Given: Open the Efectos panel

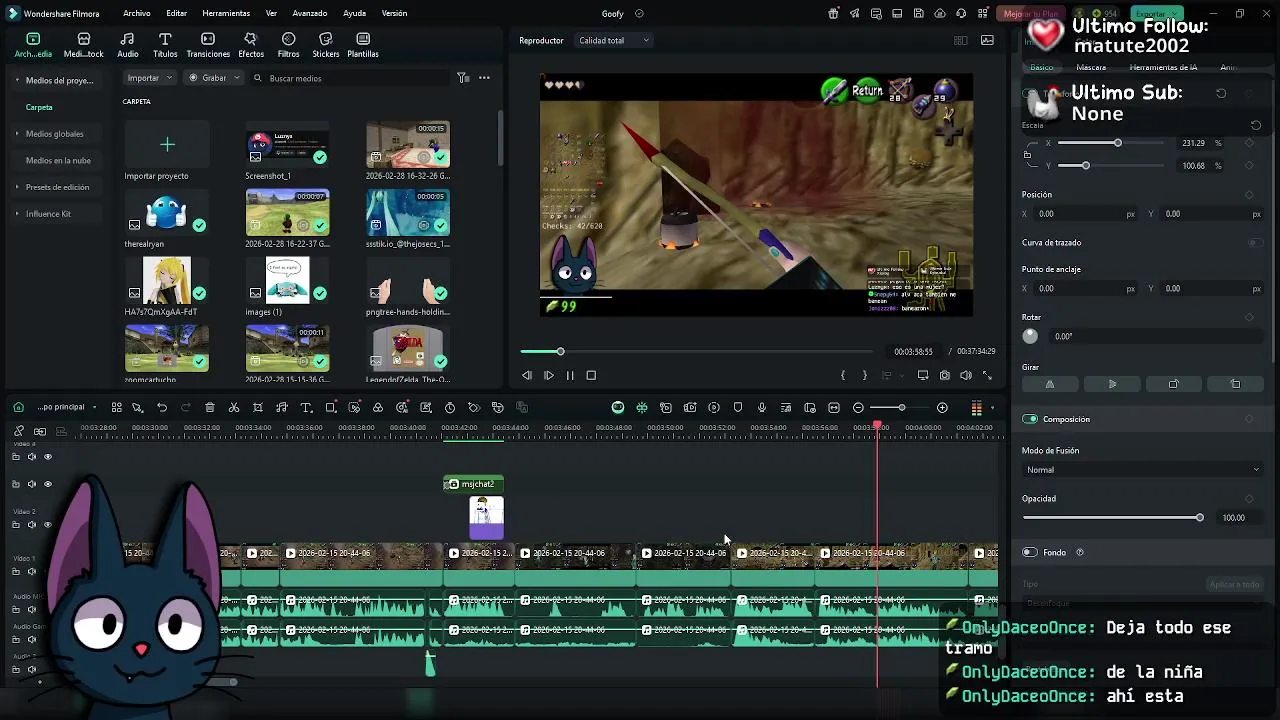Looking at the screenshot, I should pos(251,45).
